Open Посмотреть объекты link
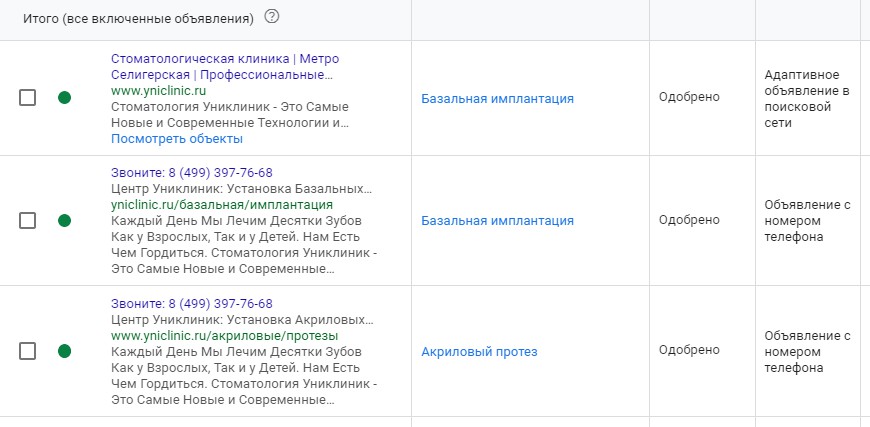This screenshot has width=870, height=427. click(x=177, y=139)
